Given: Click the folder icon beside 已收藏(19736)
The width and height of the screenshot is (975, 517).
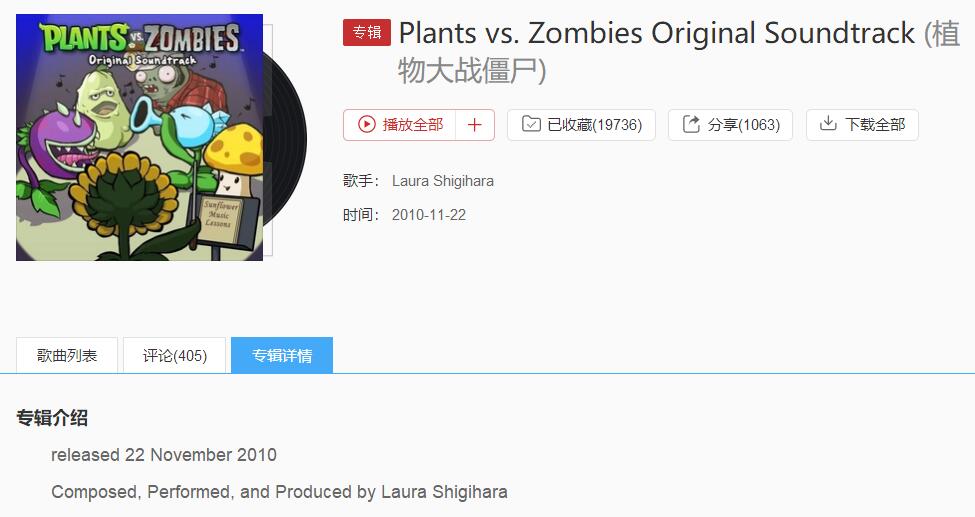Looking at the screenshot, I should tap(531, 124).
